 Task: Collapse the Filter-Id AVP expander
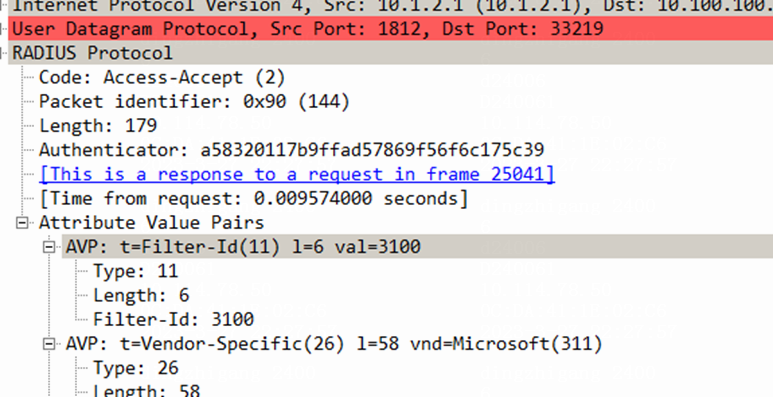pyautogui.click(x=49, y=247)
